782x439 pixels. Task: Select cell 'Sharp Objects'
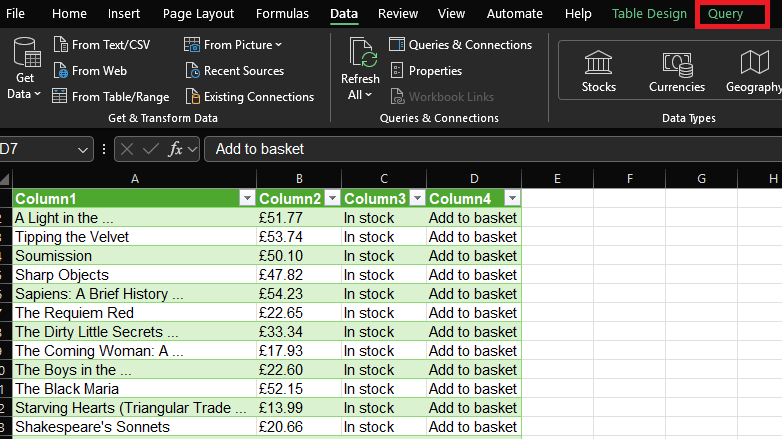134,275
